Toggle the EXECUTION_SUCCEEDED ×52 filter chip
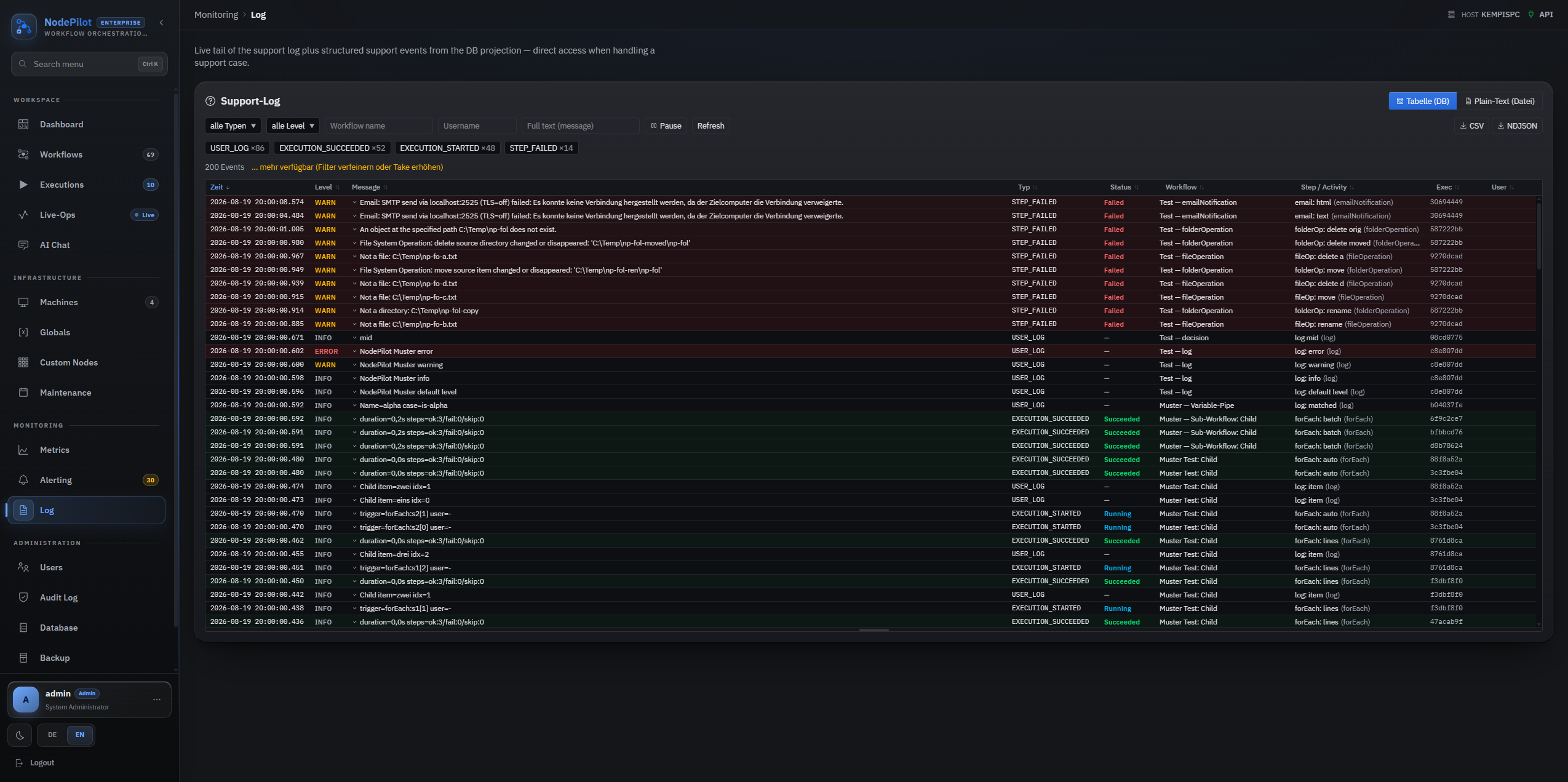Screen dimensions: 1568x782 [x=332, y=148]
